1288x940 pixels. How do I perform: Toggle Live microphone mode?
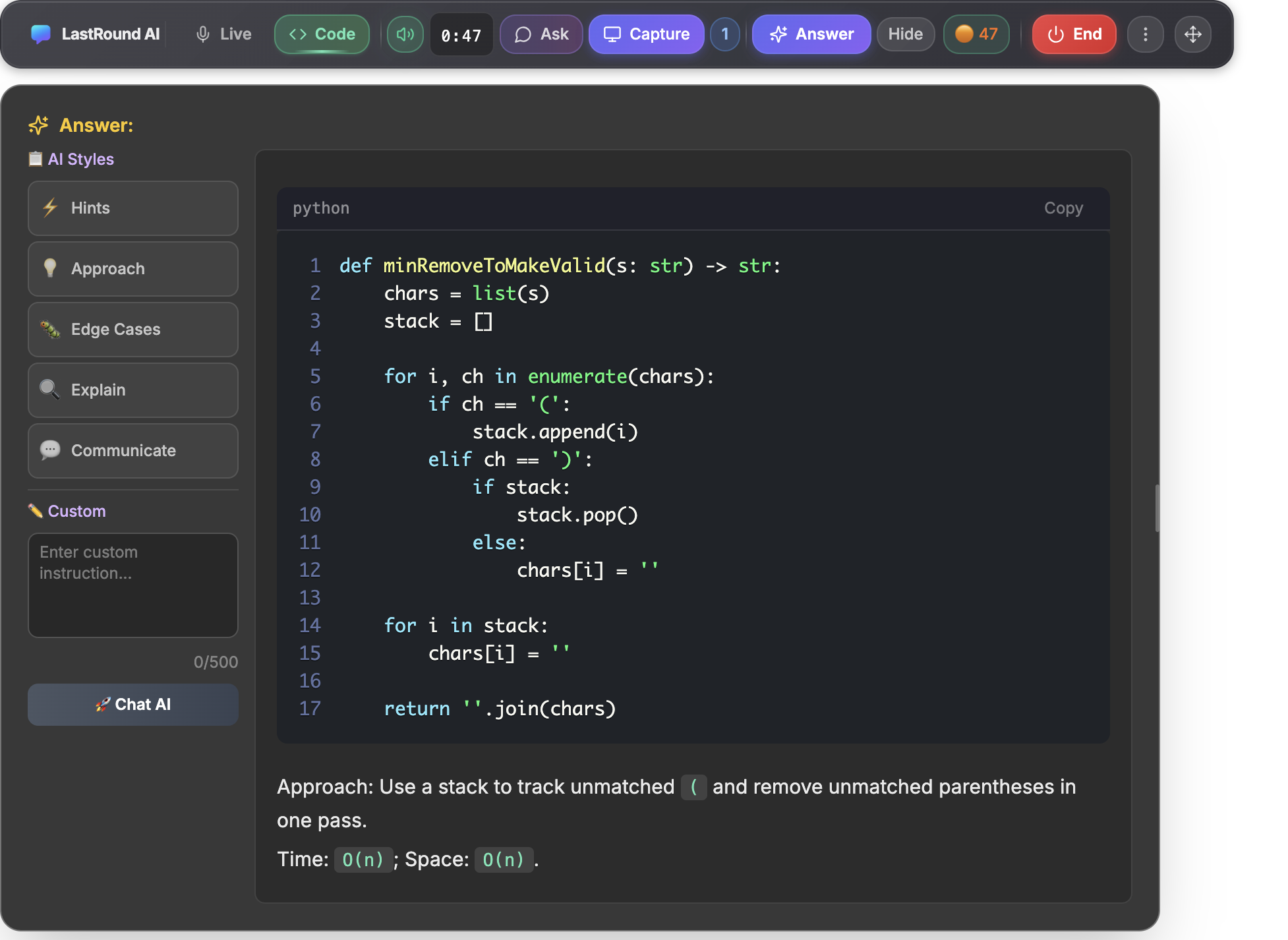point(223,34)
